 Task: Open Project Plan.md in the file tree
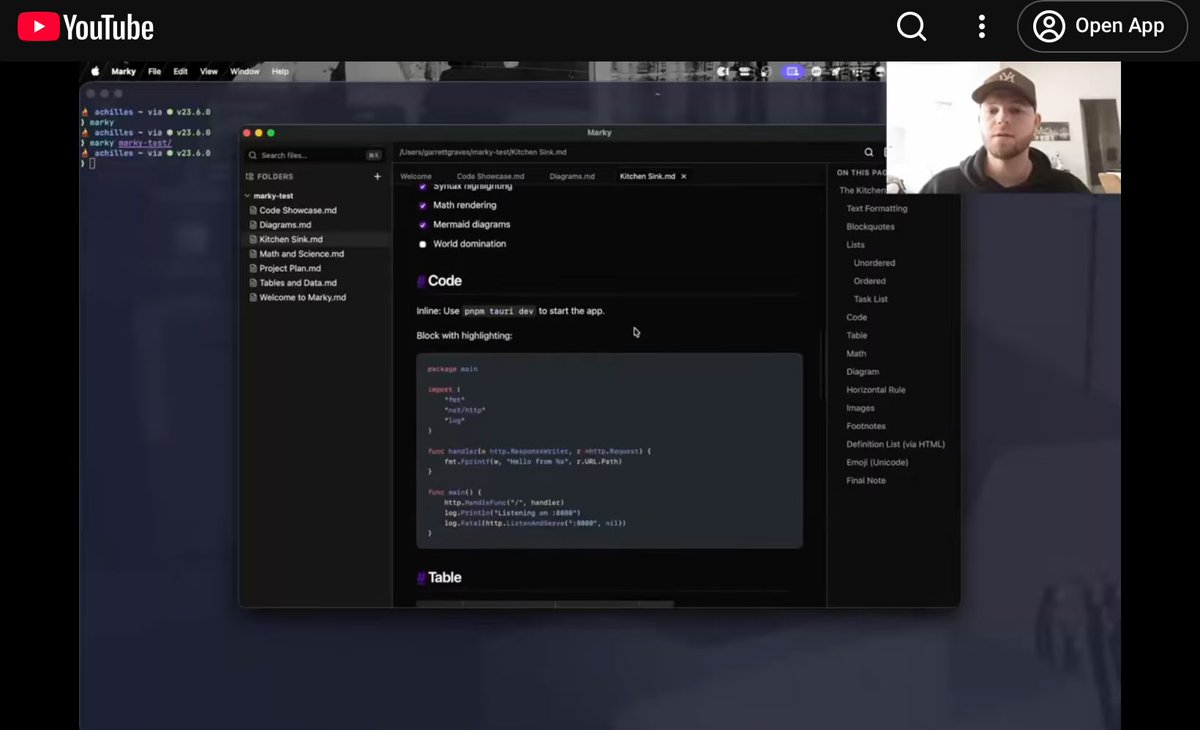(x=290, y=269)
